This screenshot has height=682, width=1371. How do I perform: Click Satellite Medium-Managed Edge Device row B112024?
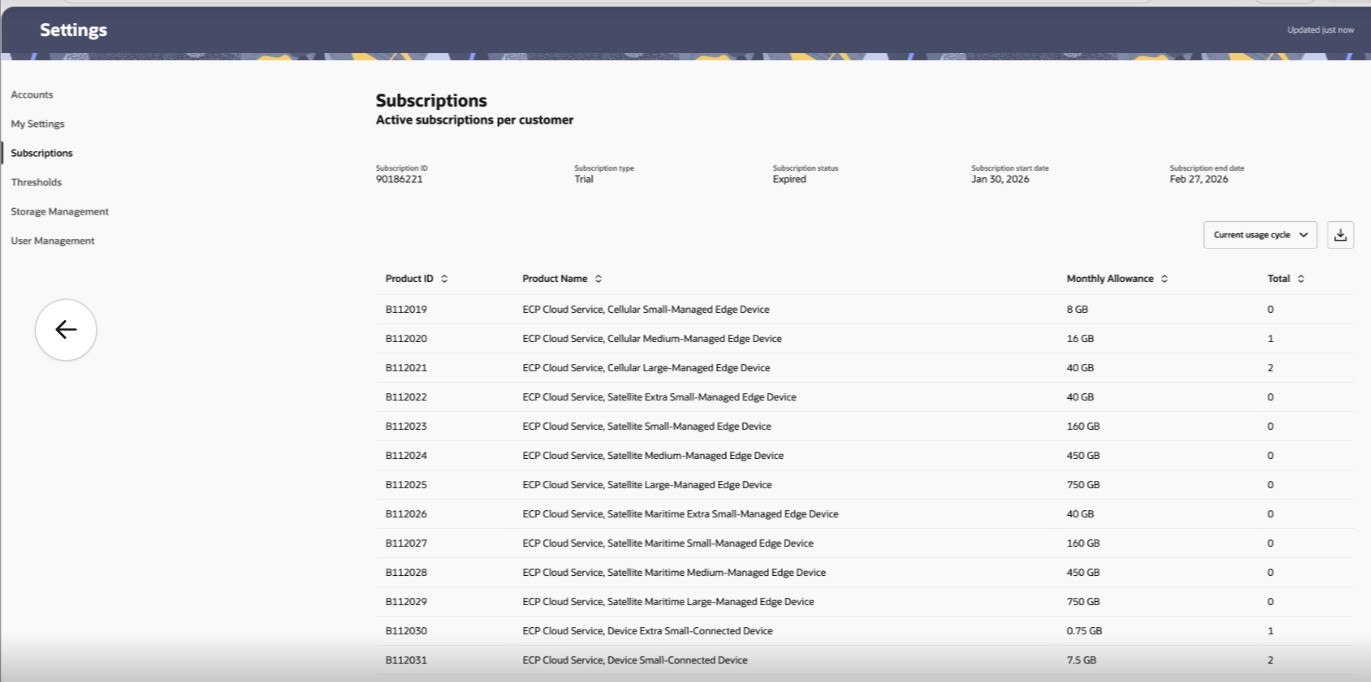point(653,456)
